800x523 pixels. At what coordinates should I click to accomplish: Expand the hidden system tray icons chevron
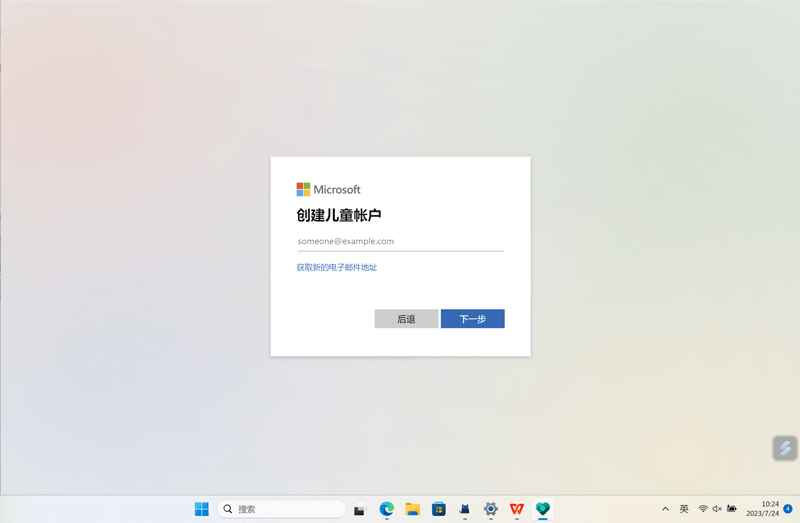click(x=665, y=509)
